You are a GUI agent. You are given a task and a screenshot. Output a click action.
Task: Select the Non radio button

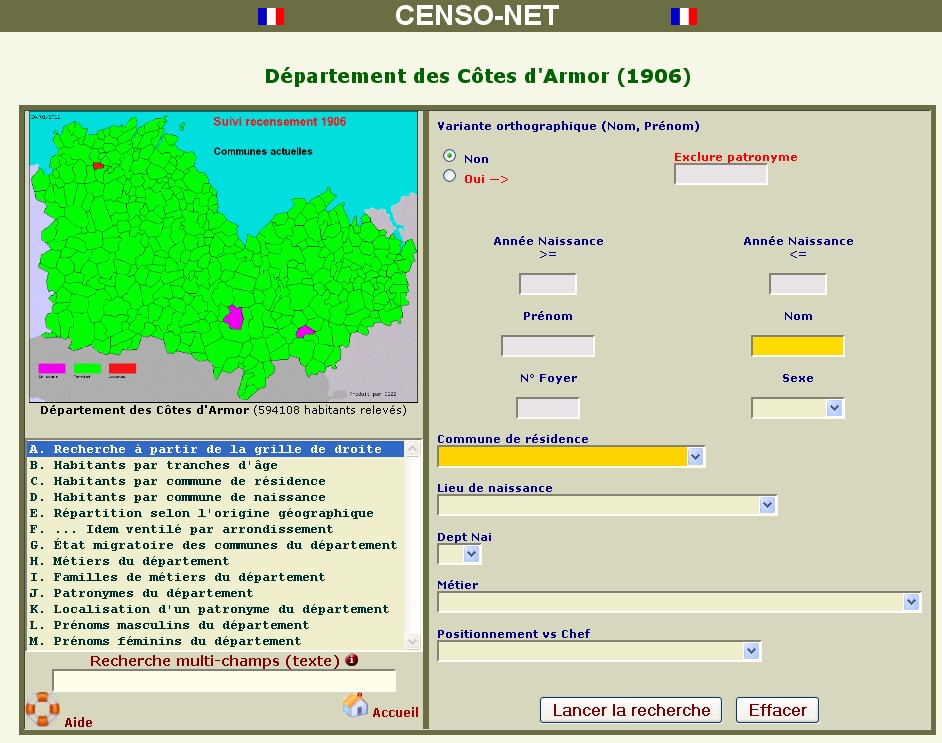click(450, 156)
